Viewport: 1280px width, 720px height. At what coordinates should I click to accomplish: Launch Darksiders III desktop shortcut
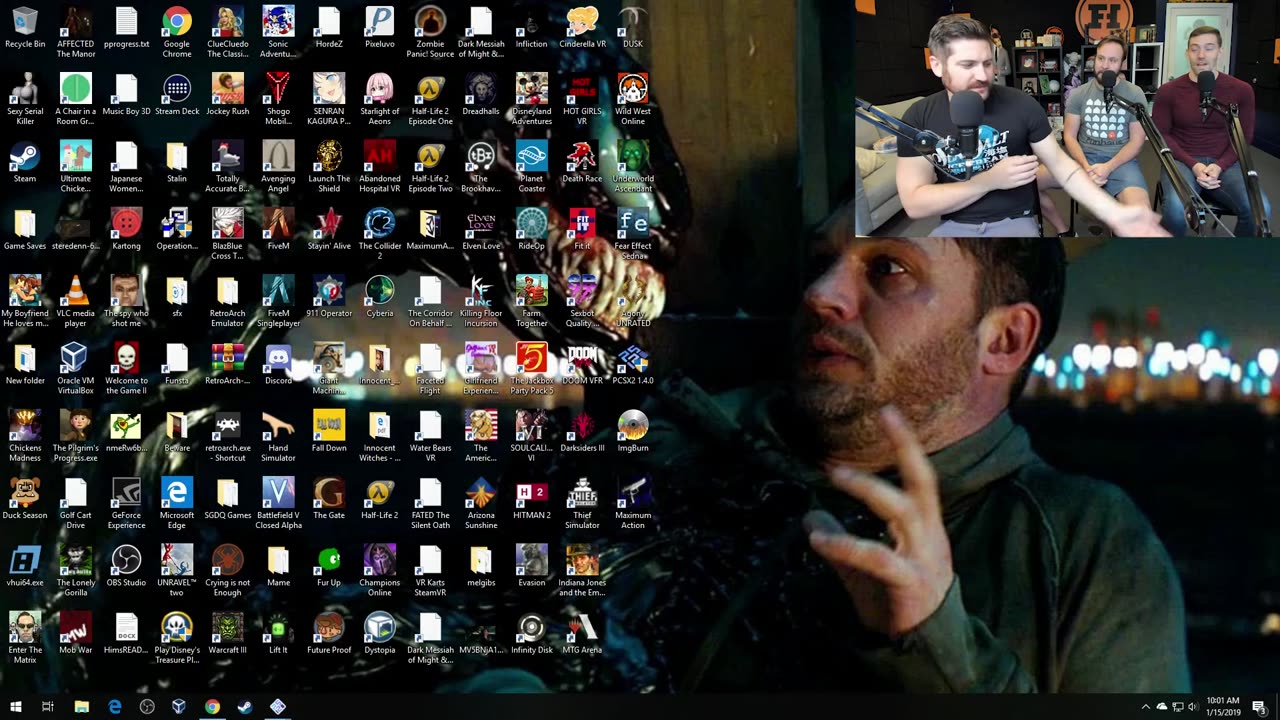[582, 432]
